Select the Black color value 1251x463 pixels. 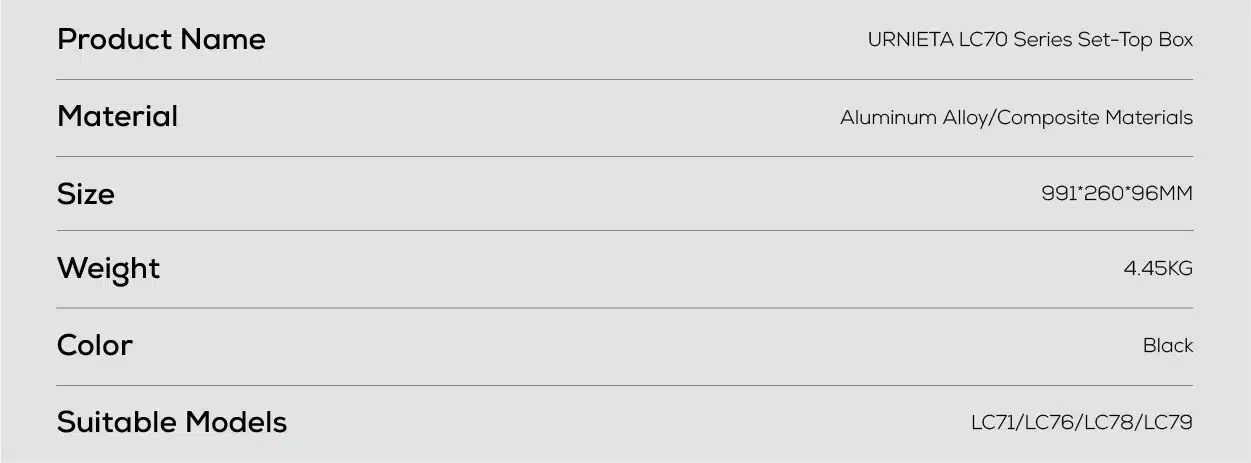[1168, 346]
